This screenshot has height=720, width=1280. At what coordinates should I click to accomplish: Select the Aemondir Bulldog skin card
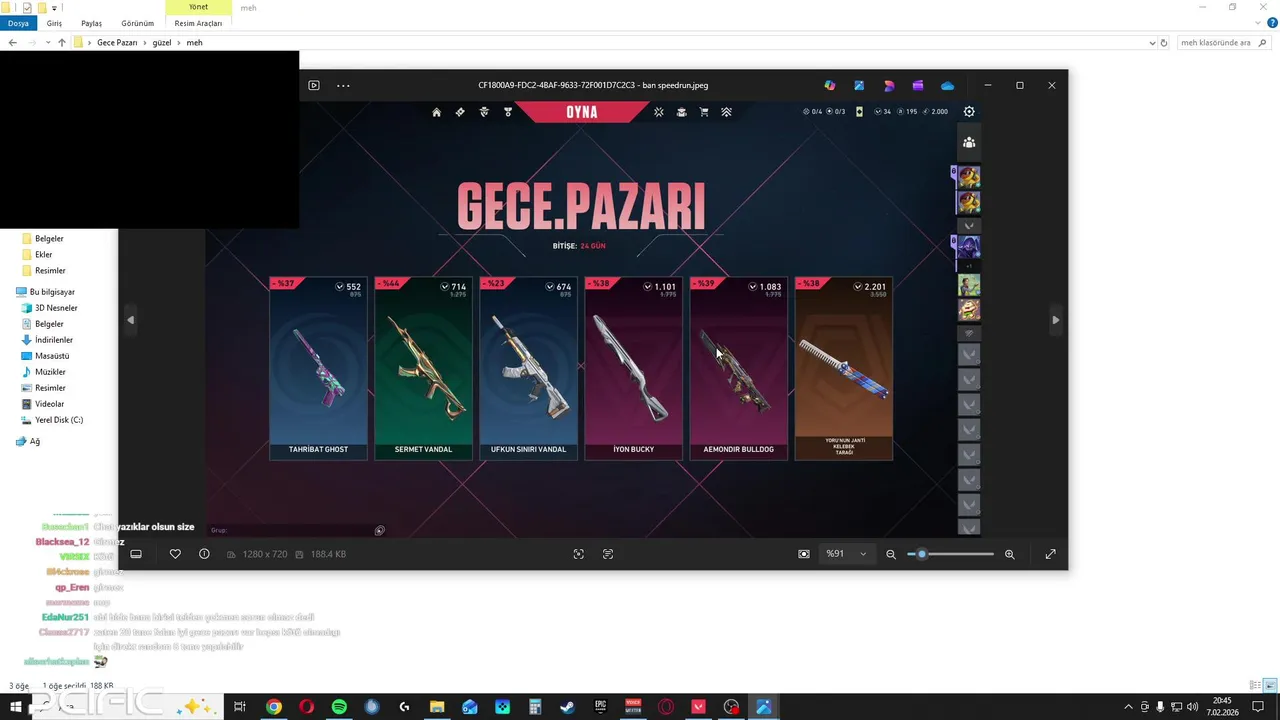738,368
